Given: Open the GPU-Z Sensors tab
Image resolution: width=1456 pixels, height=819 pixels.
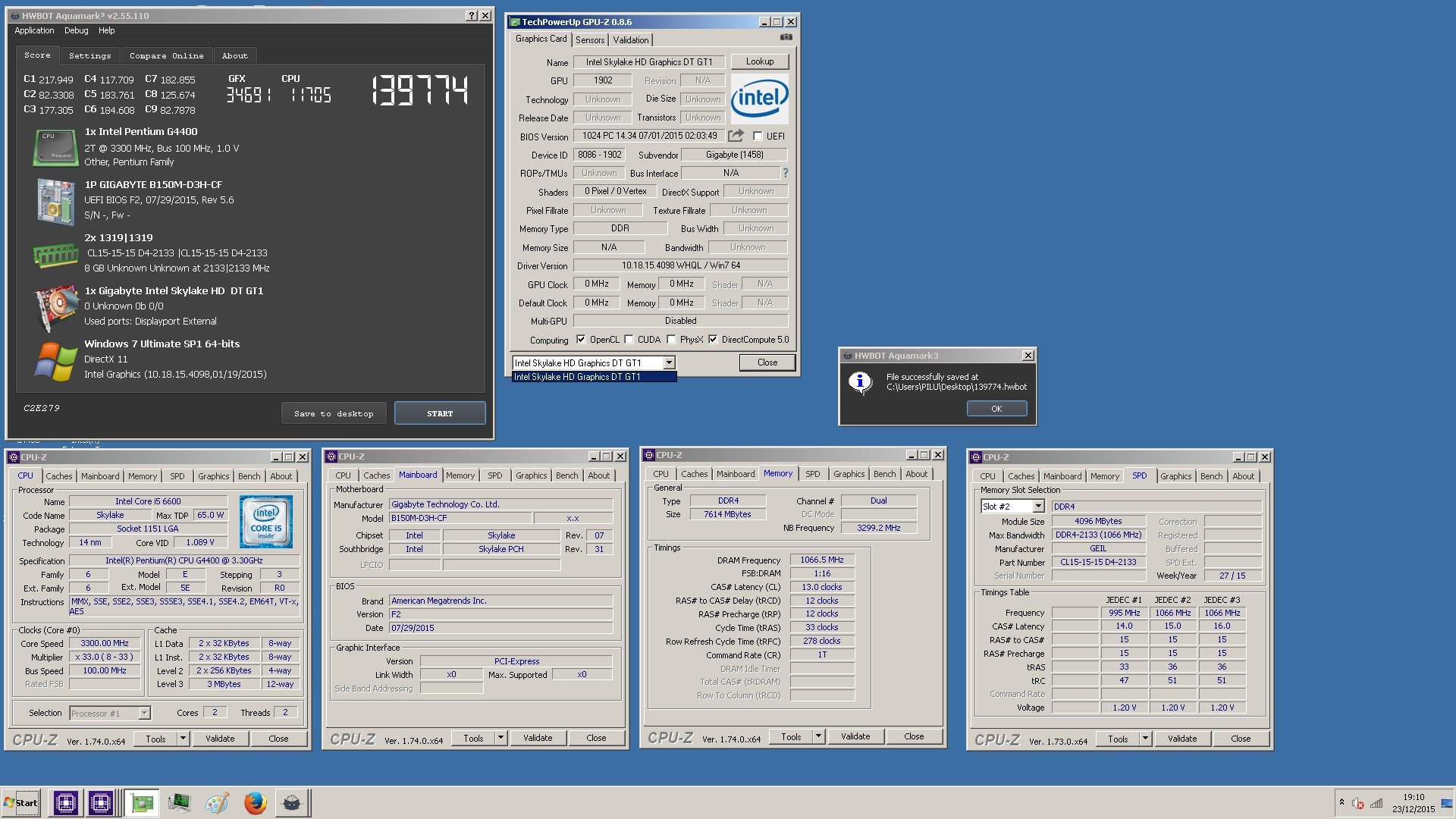Looking at the screenshot, I should (x=589, y=40).
